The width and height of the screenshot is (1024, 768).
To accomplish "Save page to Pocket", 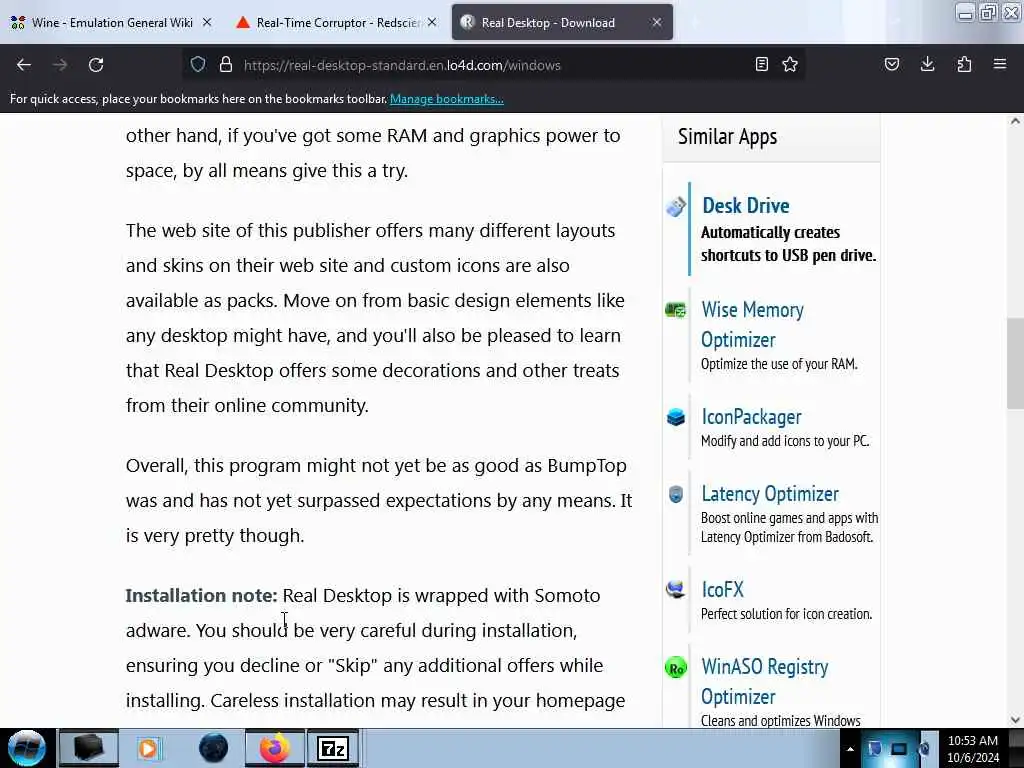I will (x=892, y=65).
